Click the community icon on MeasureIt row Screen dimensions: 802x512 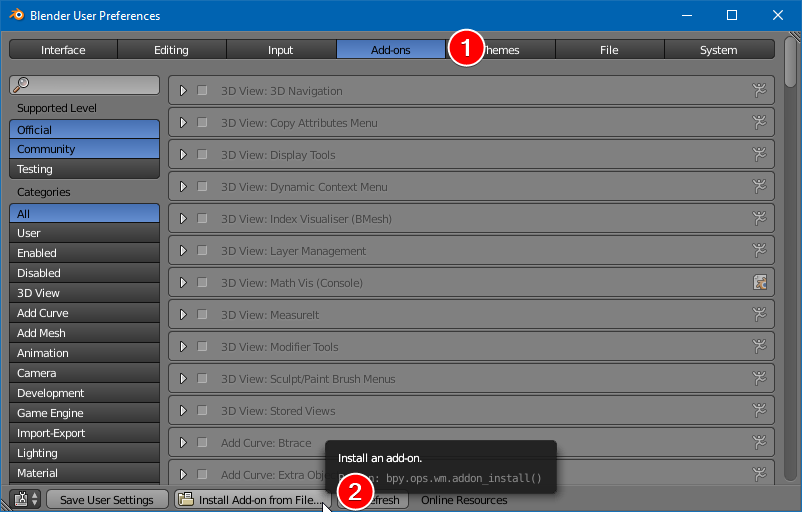[x=760, y=315]
